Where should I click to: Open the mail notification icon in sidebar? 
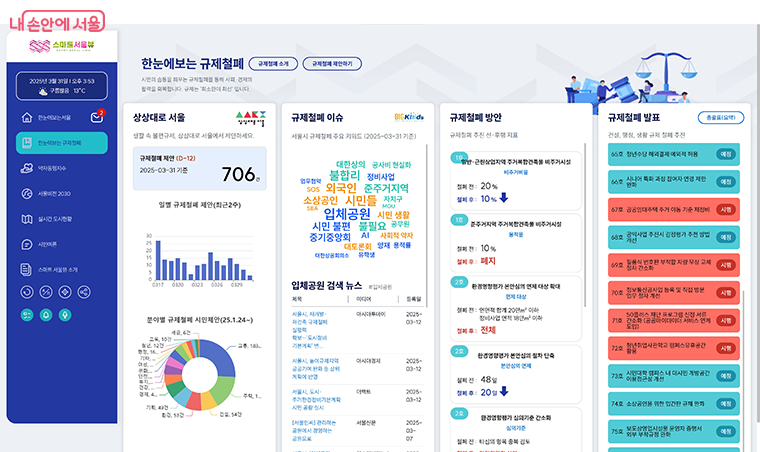97,118
